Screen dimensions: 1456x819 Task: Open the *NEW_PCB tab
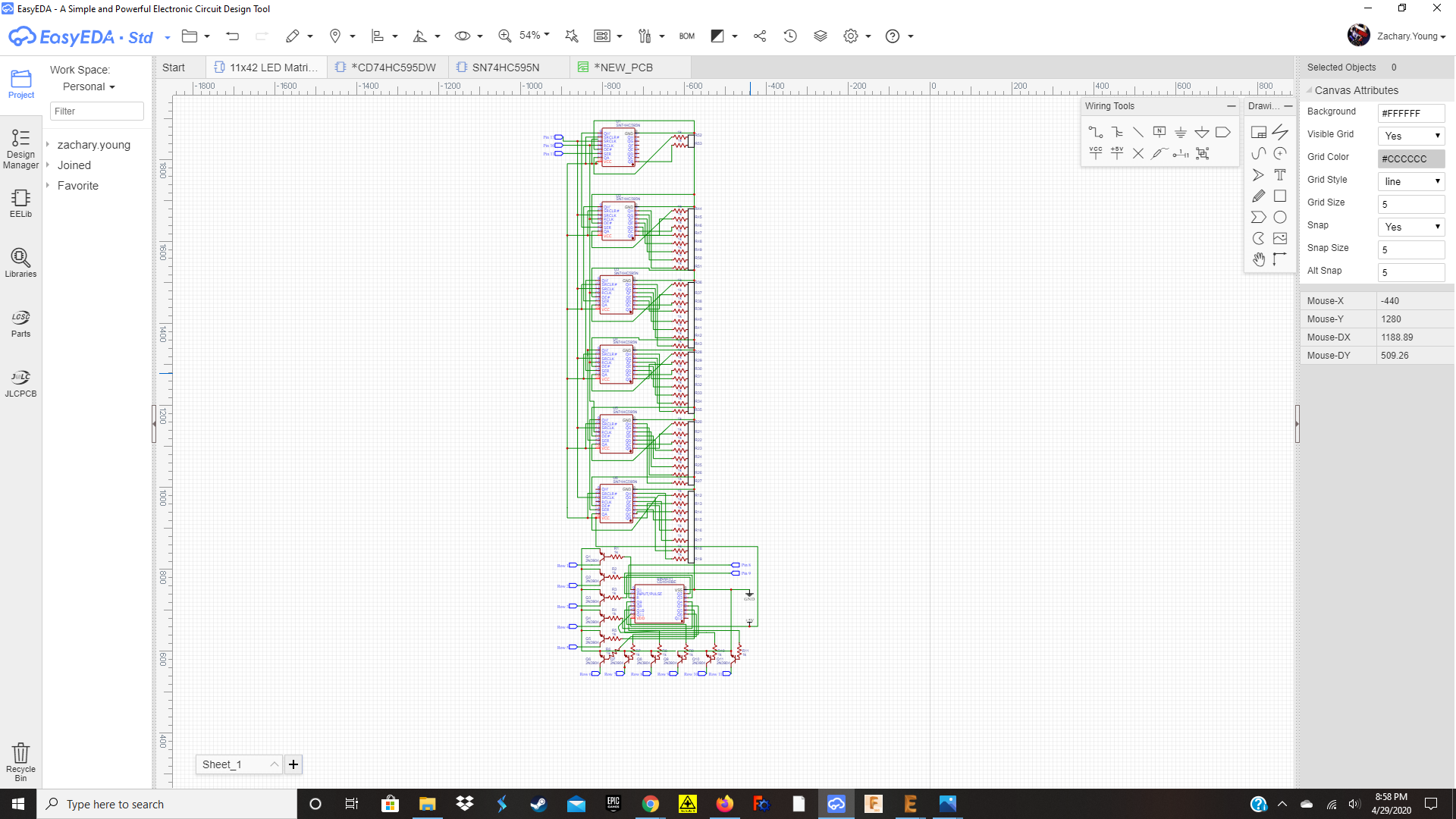[625, 67]
